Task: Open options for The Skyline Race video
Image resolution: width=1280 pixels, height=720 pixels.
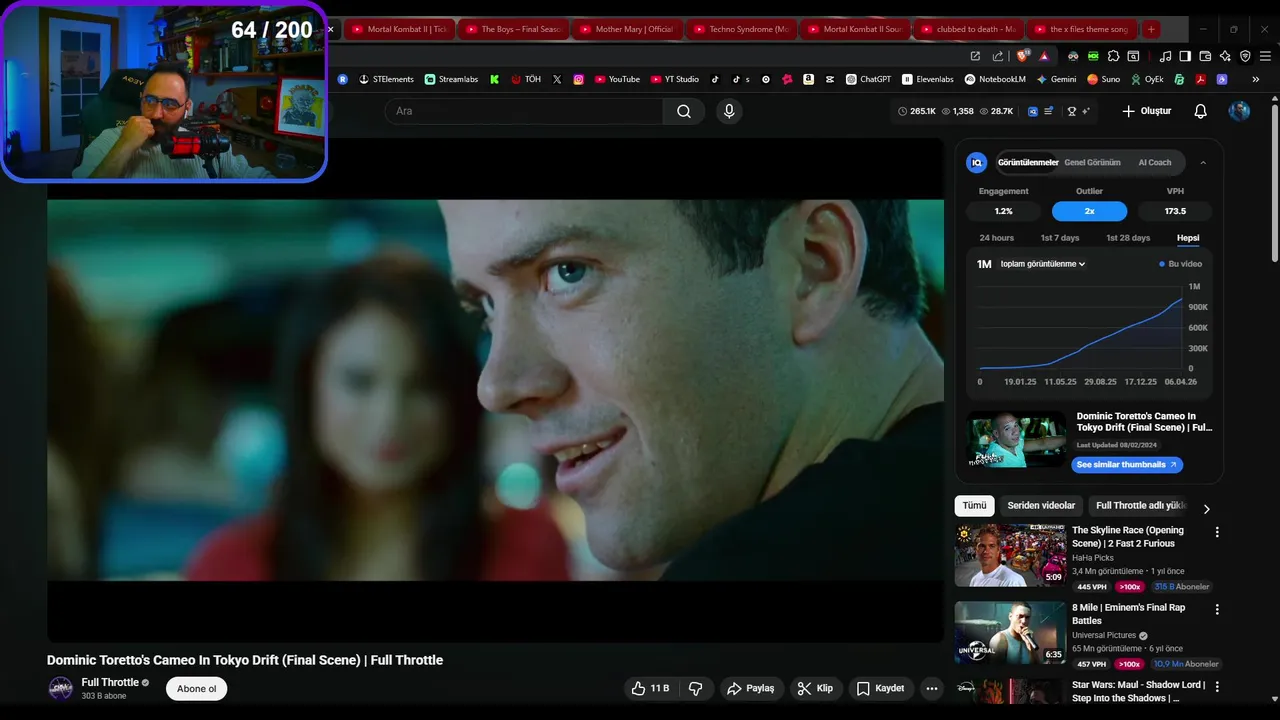Action: pos(1217,532)
